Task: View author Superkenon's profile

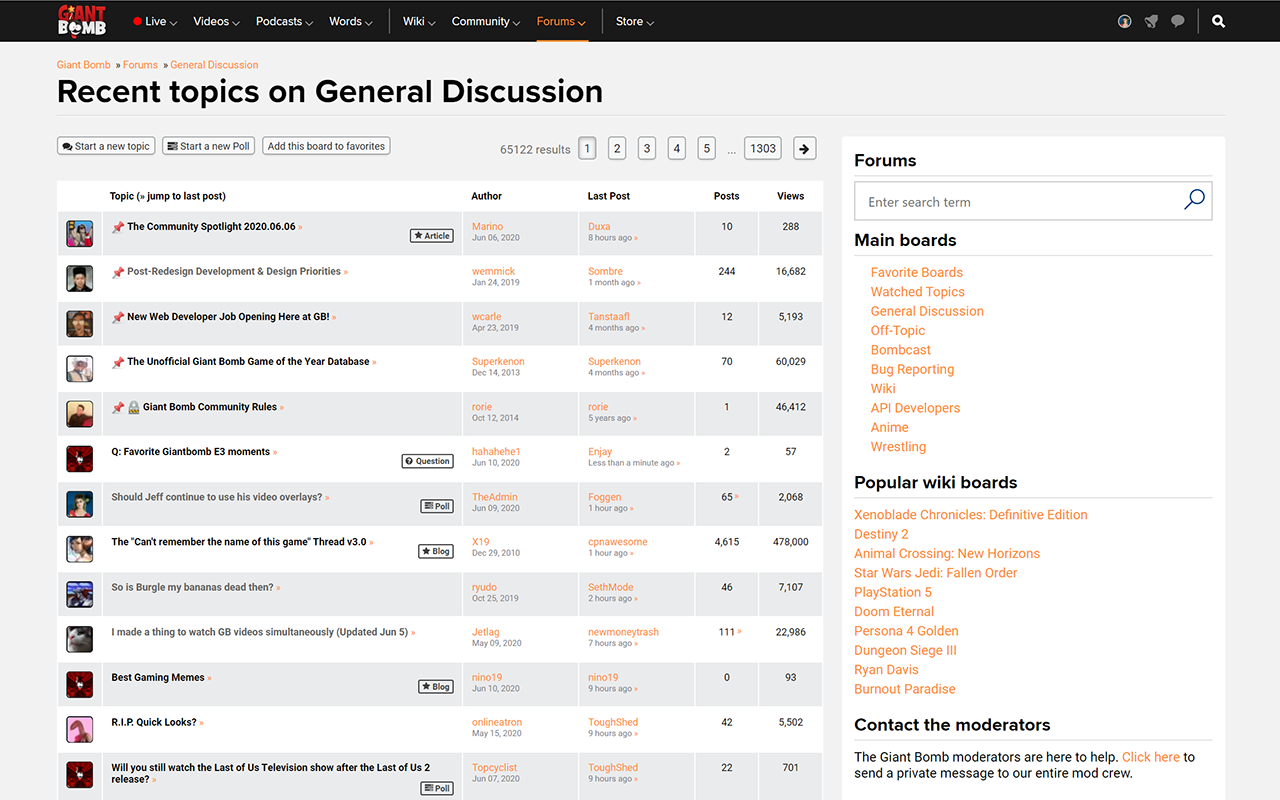Action: [498, 362]
